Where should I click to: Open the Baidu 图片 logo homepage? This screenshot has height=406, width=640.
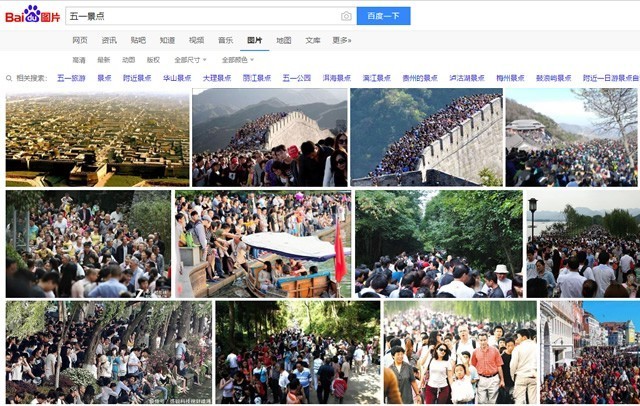point(32,15)
